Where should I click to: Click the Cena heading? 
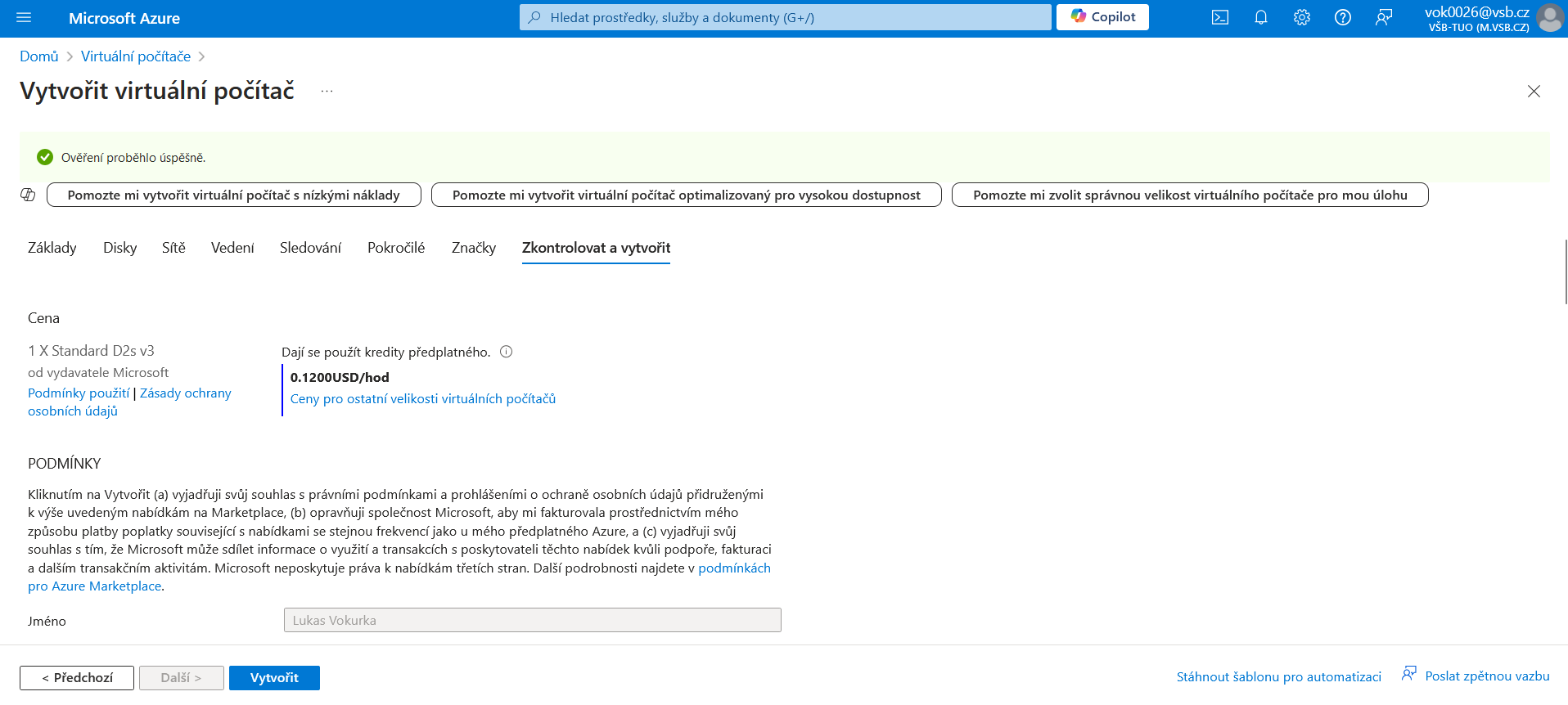(43, 318)
